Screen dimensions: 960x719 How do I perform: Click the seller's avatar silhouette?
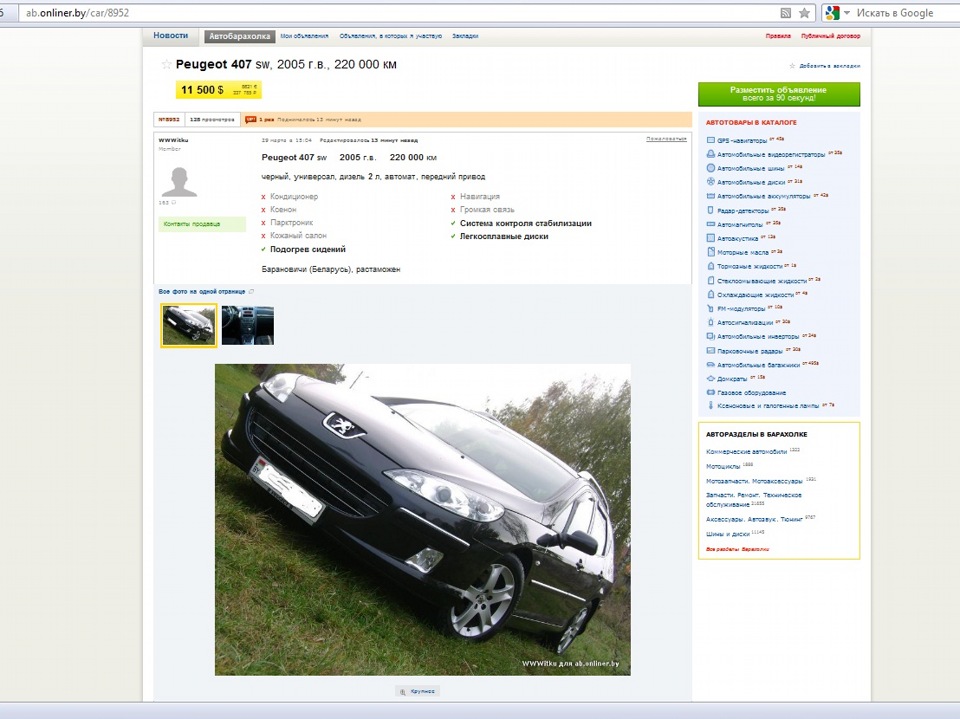179,182
